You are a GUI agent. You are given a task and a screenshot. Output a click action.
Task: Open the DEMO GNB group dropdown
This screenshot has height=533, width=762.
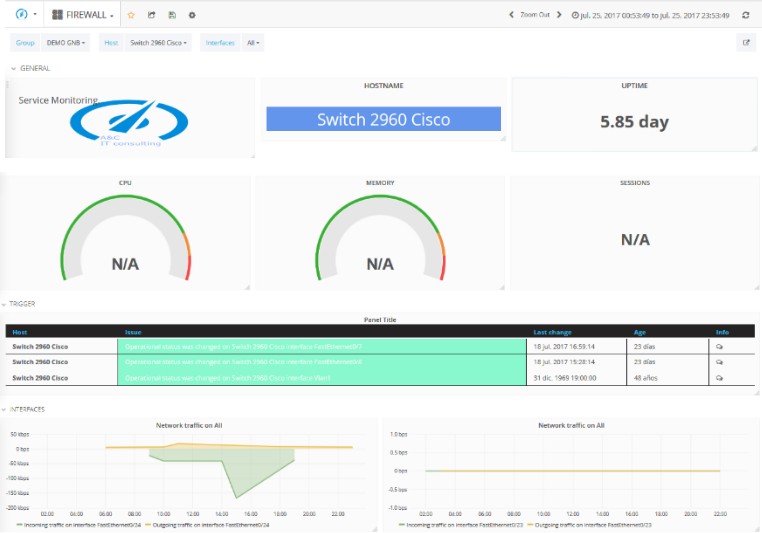(x=66, y=43)
